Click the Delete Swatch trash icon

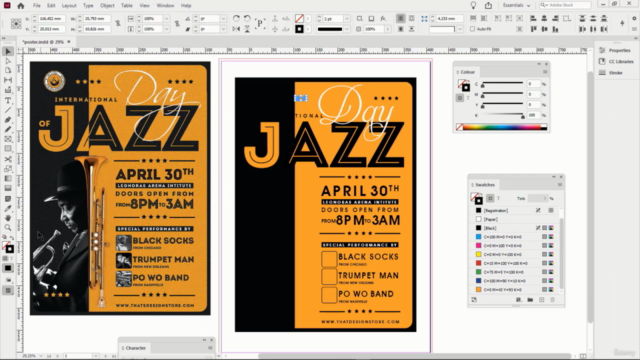coord(553,300)
